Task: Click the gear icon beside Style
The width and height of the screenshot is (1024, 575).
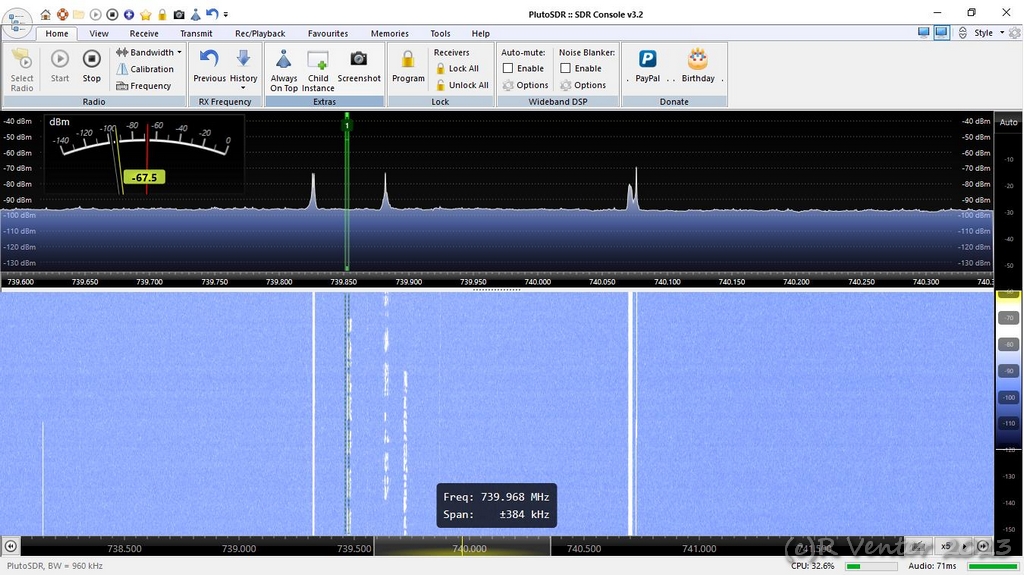Action: (1014, 33)
